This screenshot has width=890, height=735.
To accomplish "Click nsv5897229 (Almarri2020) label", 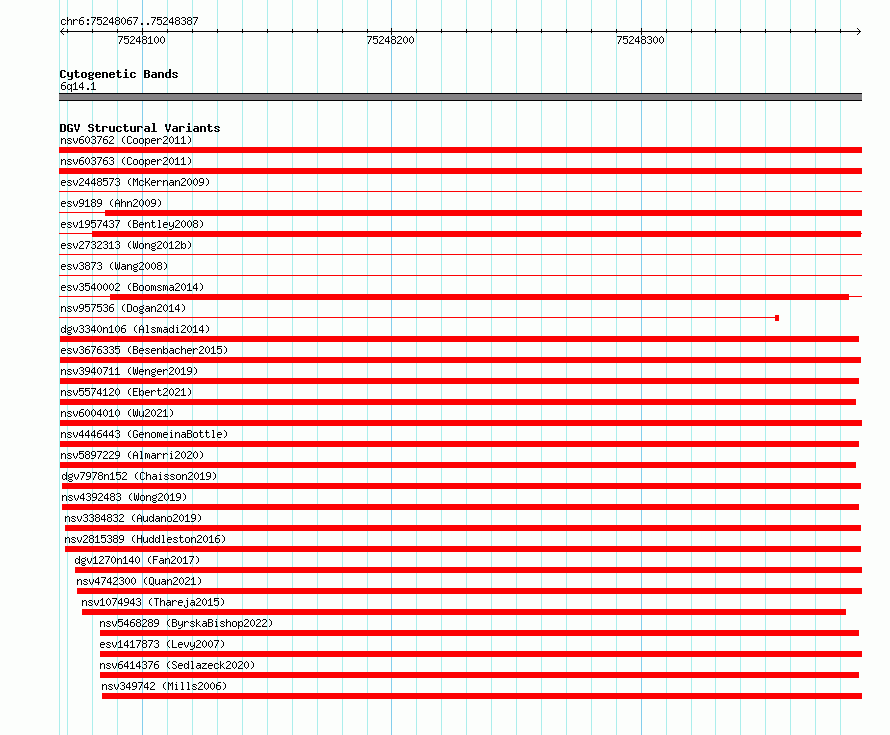I will [132, 455].
